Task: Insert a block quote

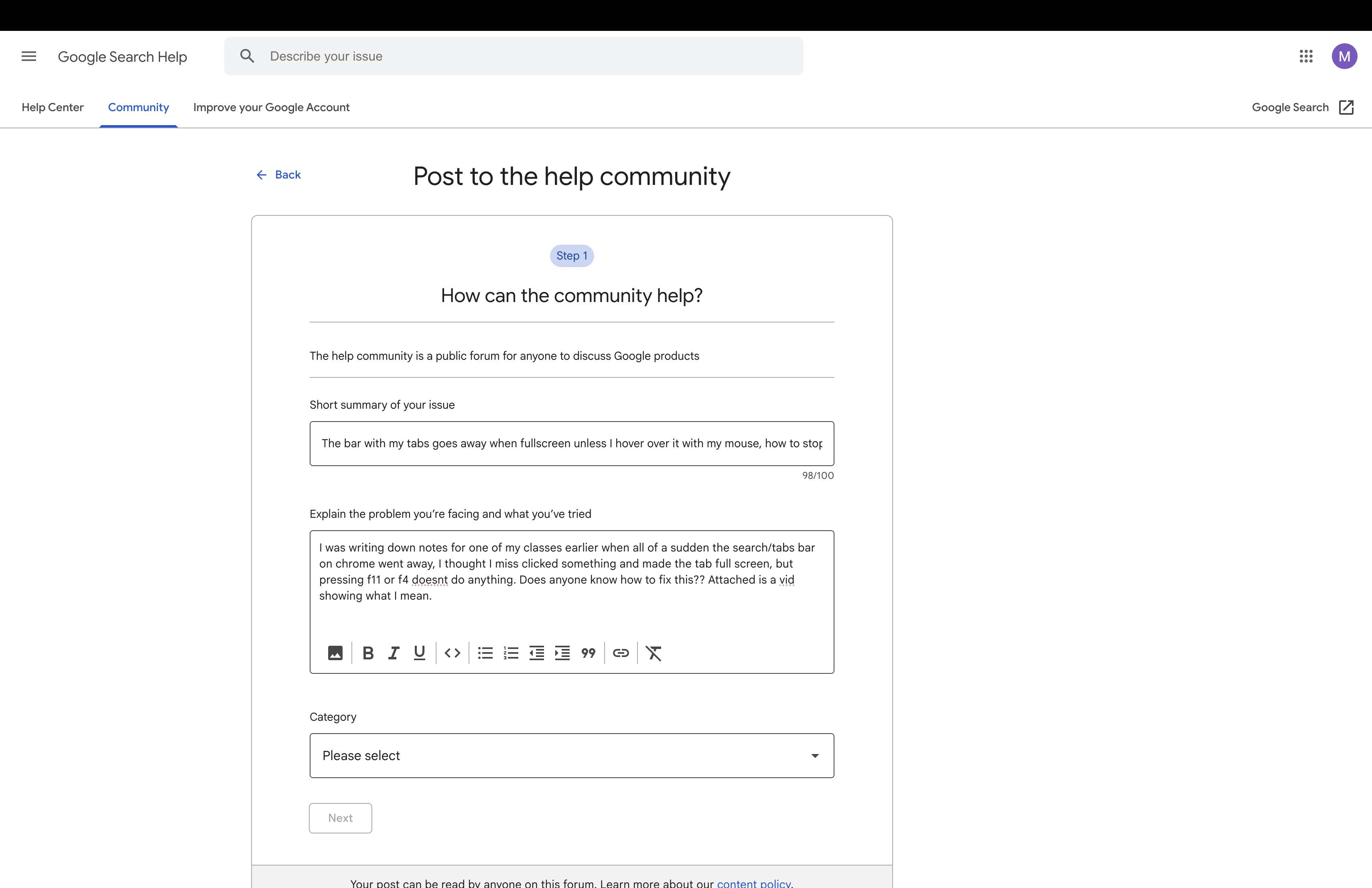Action: point(588,653)
